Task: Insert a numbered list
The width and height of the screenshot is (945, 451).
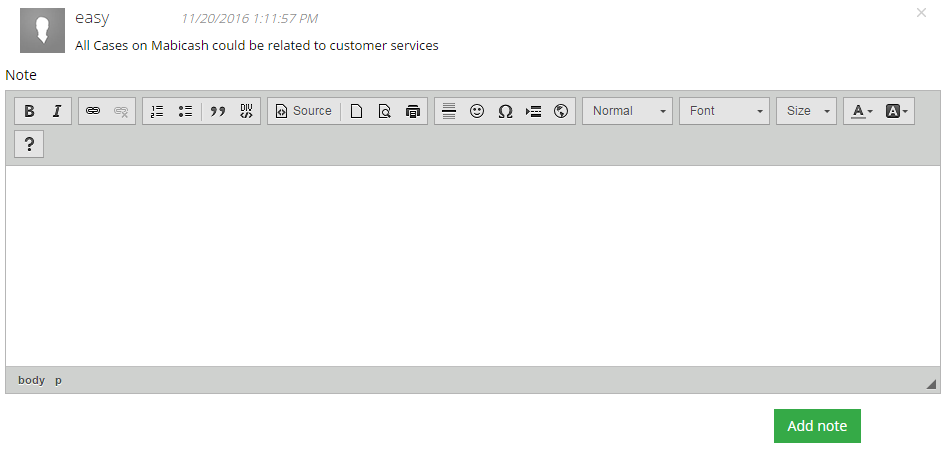Action: (x=157, y=111)
